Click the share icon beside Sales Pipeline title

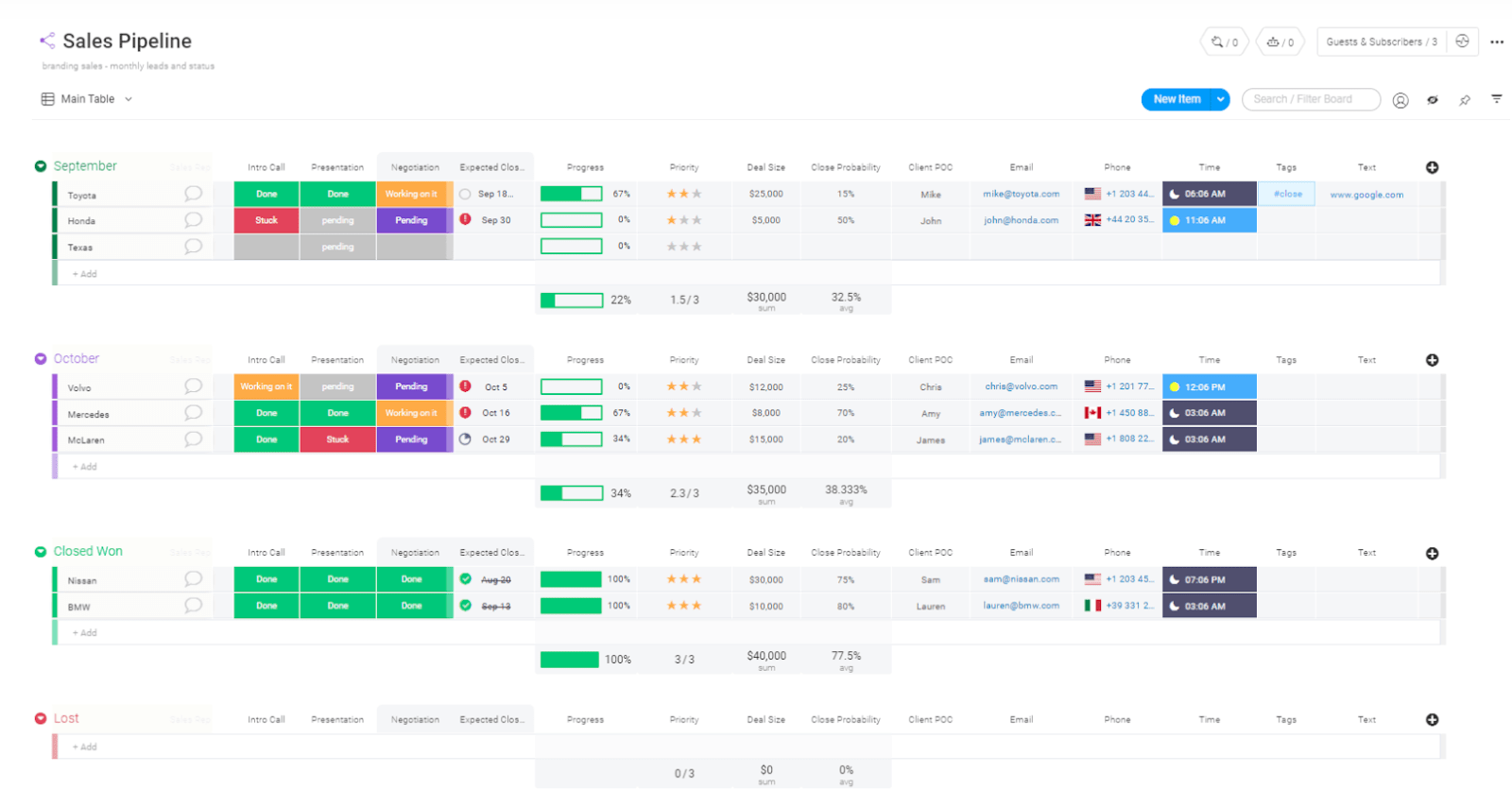[x=47, y=40]
